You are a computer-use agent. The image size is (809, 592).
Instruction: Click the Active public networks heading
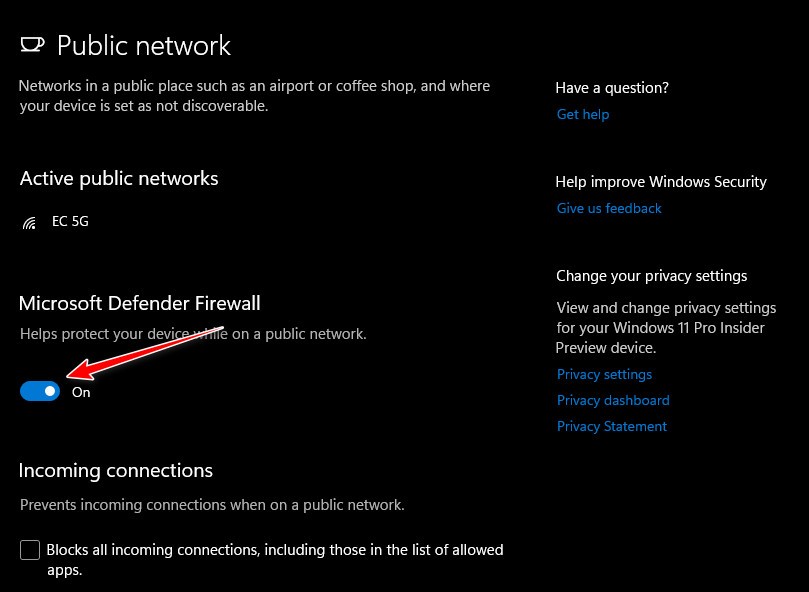[118, 178]
